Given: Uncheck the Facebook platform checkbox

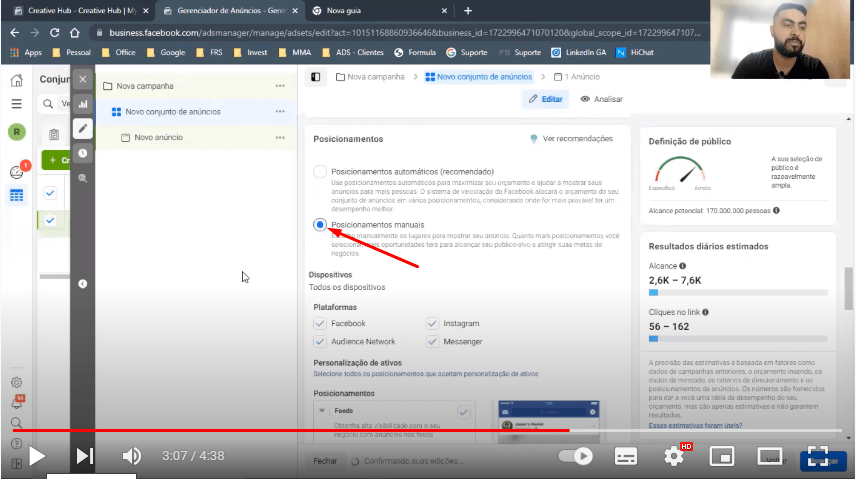Looking at the screenshot, I should 320,323.
